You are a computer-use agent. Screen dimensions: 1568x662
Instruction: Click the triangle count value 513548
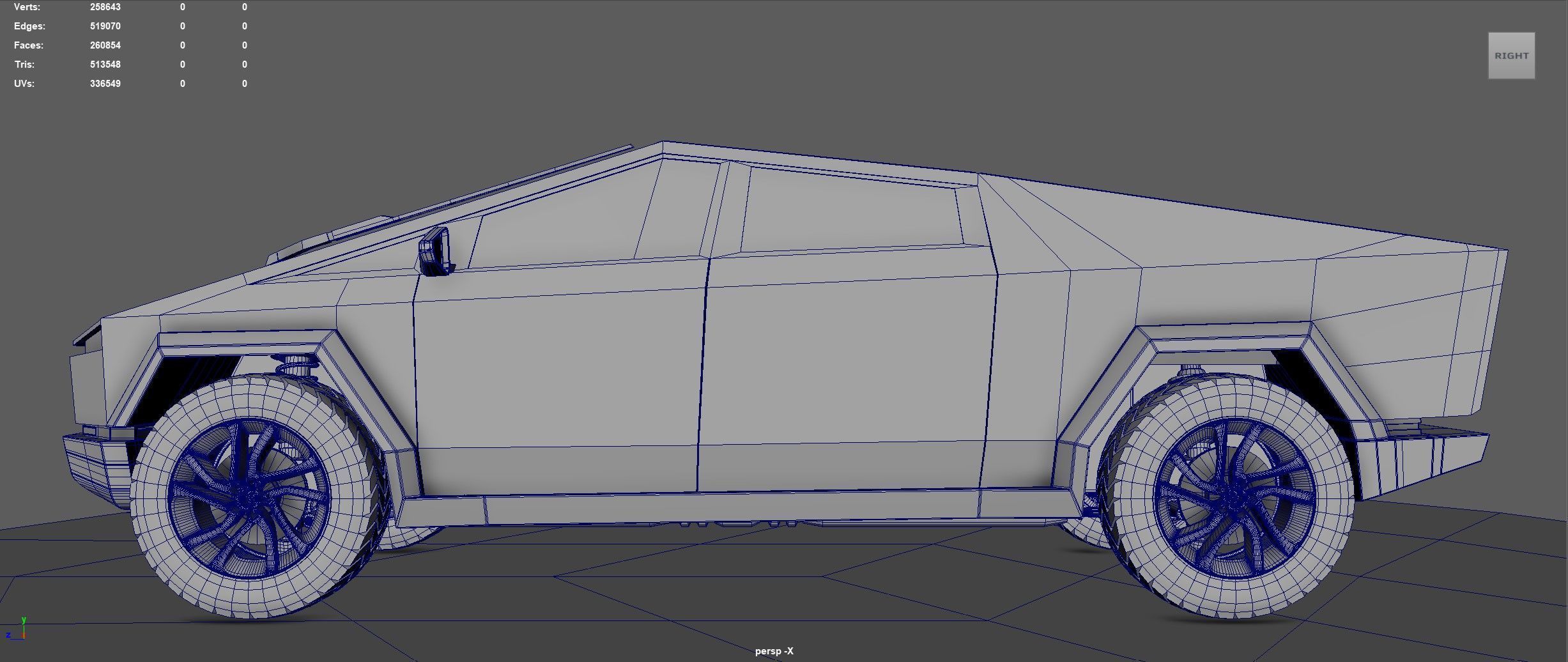point(105,65)
